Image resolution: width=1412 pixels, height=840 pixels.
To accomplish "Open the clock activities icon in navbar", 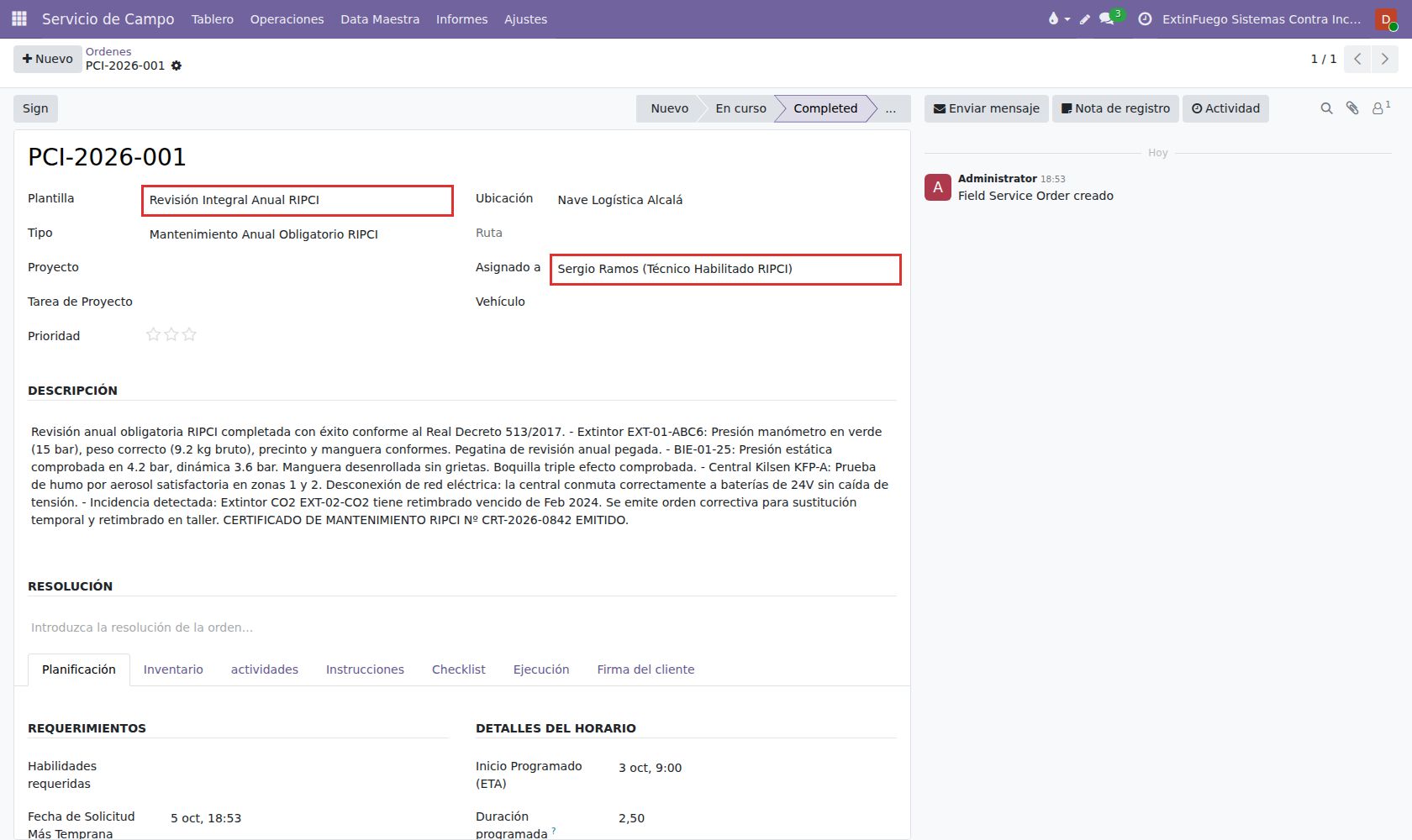I will pyautogui.click(x=1145, y=18).
